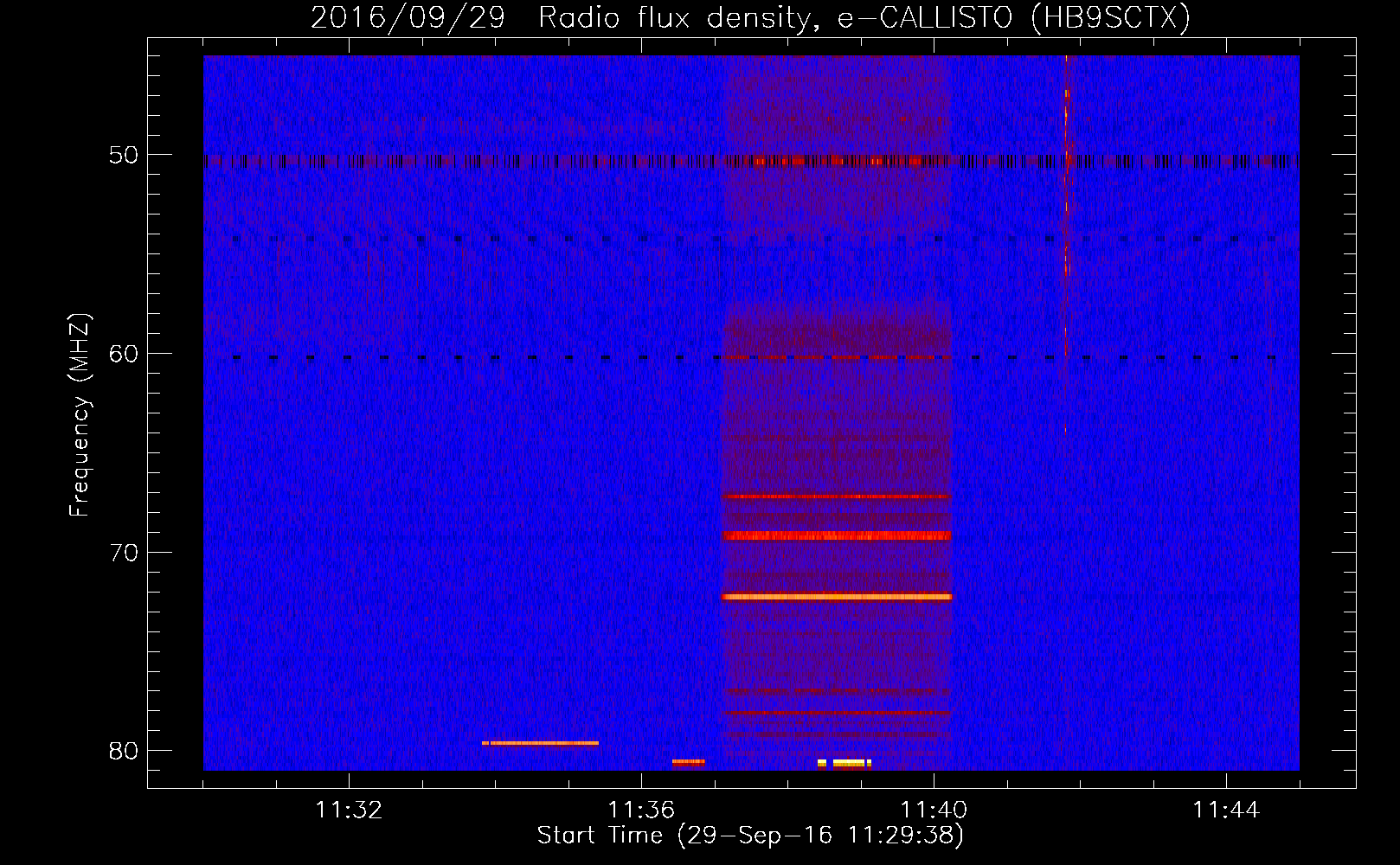This screenshot has height=865, width=1400.
Task: Click the 11:40 time tick label
Action: click(934, 810)
